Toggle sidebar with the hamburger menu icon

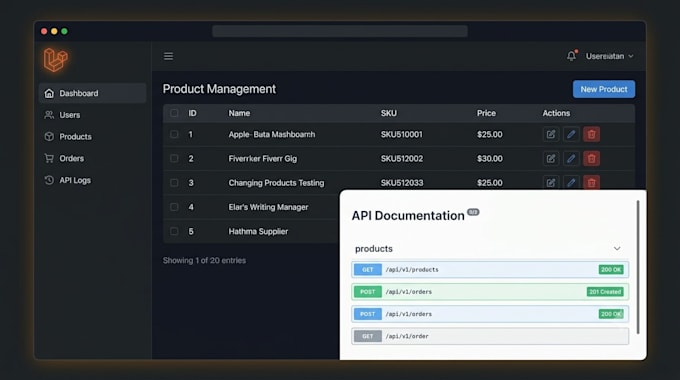click(x=168, y=56)
